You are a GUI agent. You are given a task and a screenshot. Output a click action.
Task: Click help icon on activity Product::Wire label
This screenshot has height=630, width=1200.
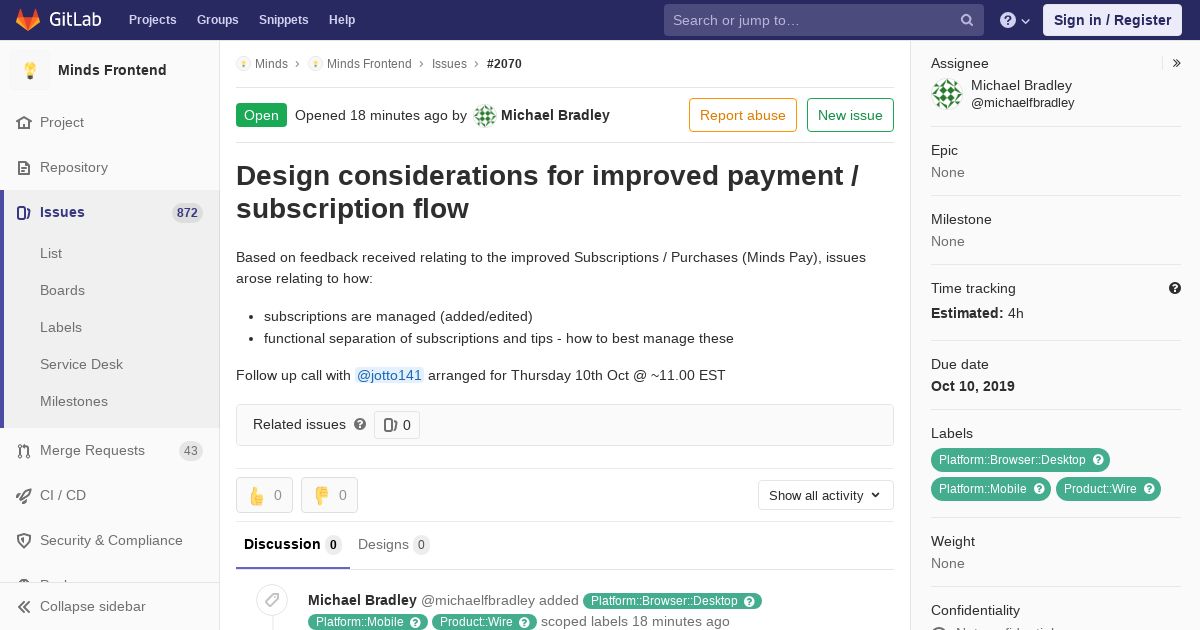[x=525, y=622]
